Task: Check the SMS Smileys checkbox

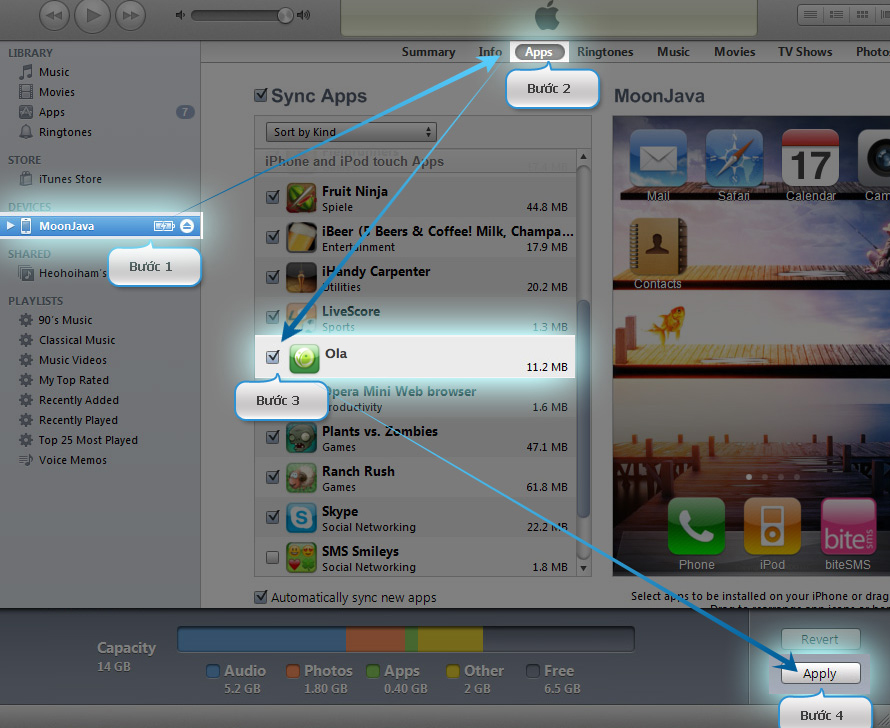Action: 272,557
